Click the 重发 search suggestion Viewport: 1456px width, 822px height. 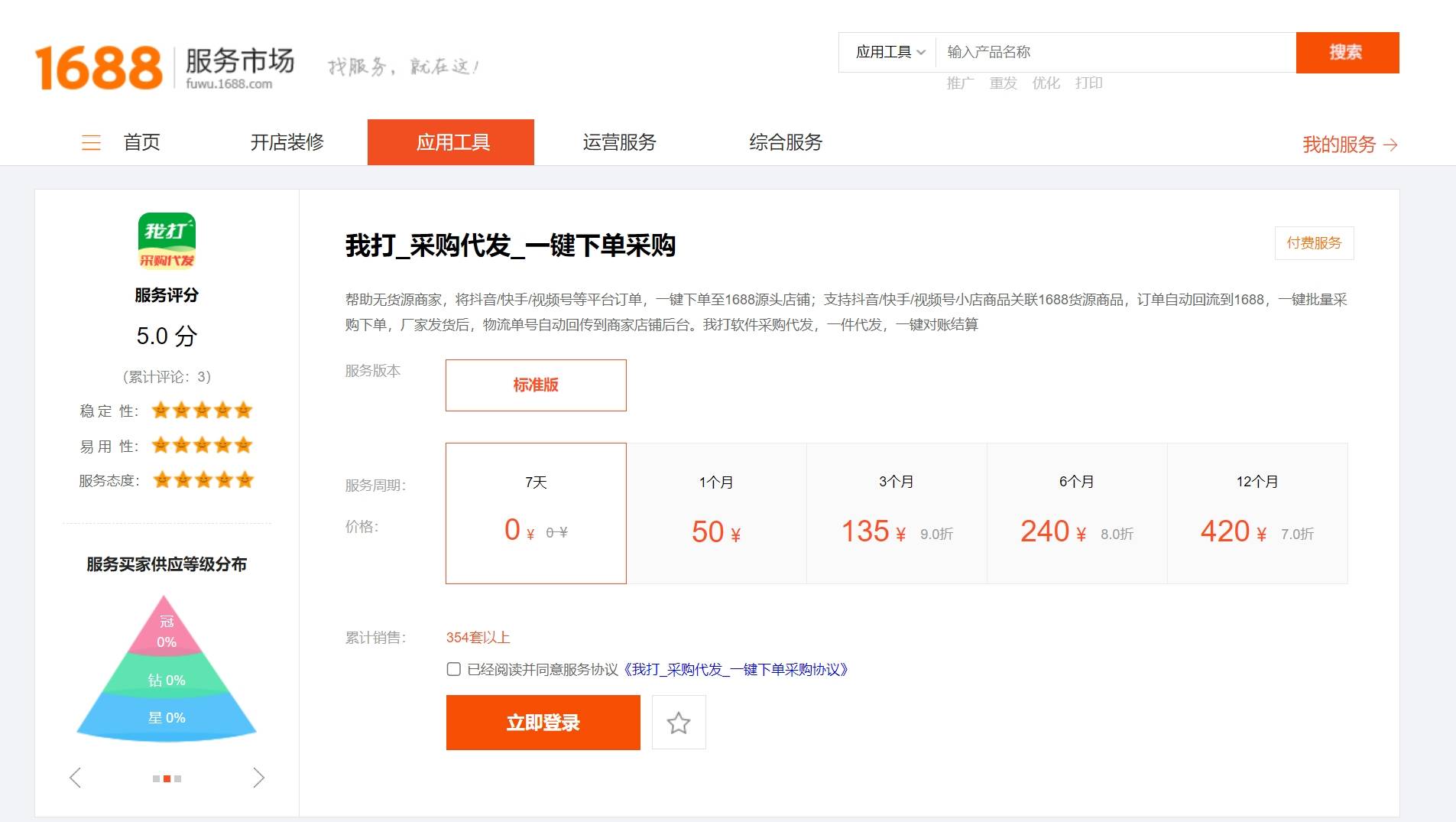1003,83
